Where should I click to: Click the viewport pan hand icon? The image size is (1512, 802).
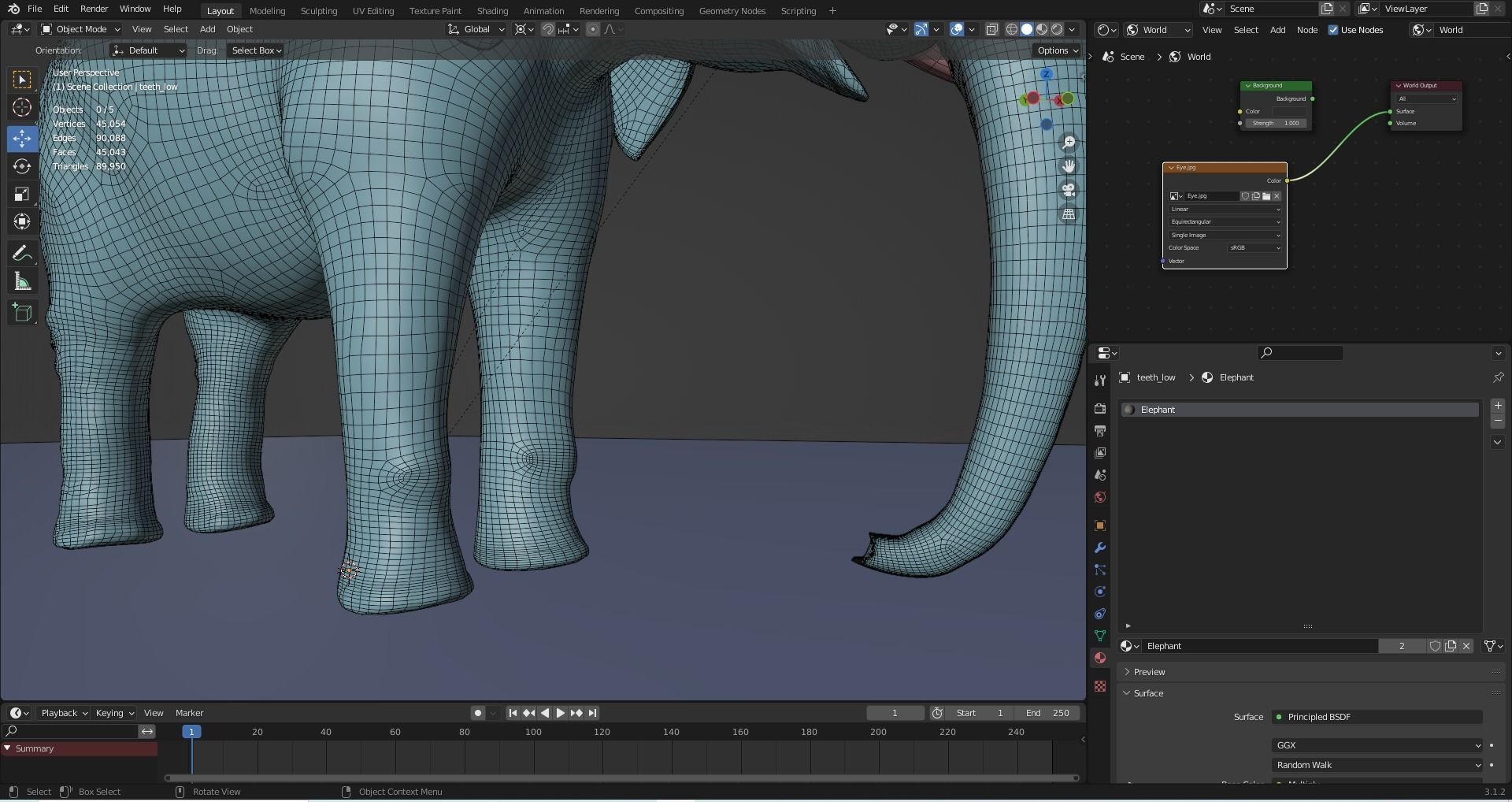point(1069,166)
